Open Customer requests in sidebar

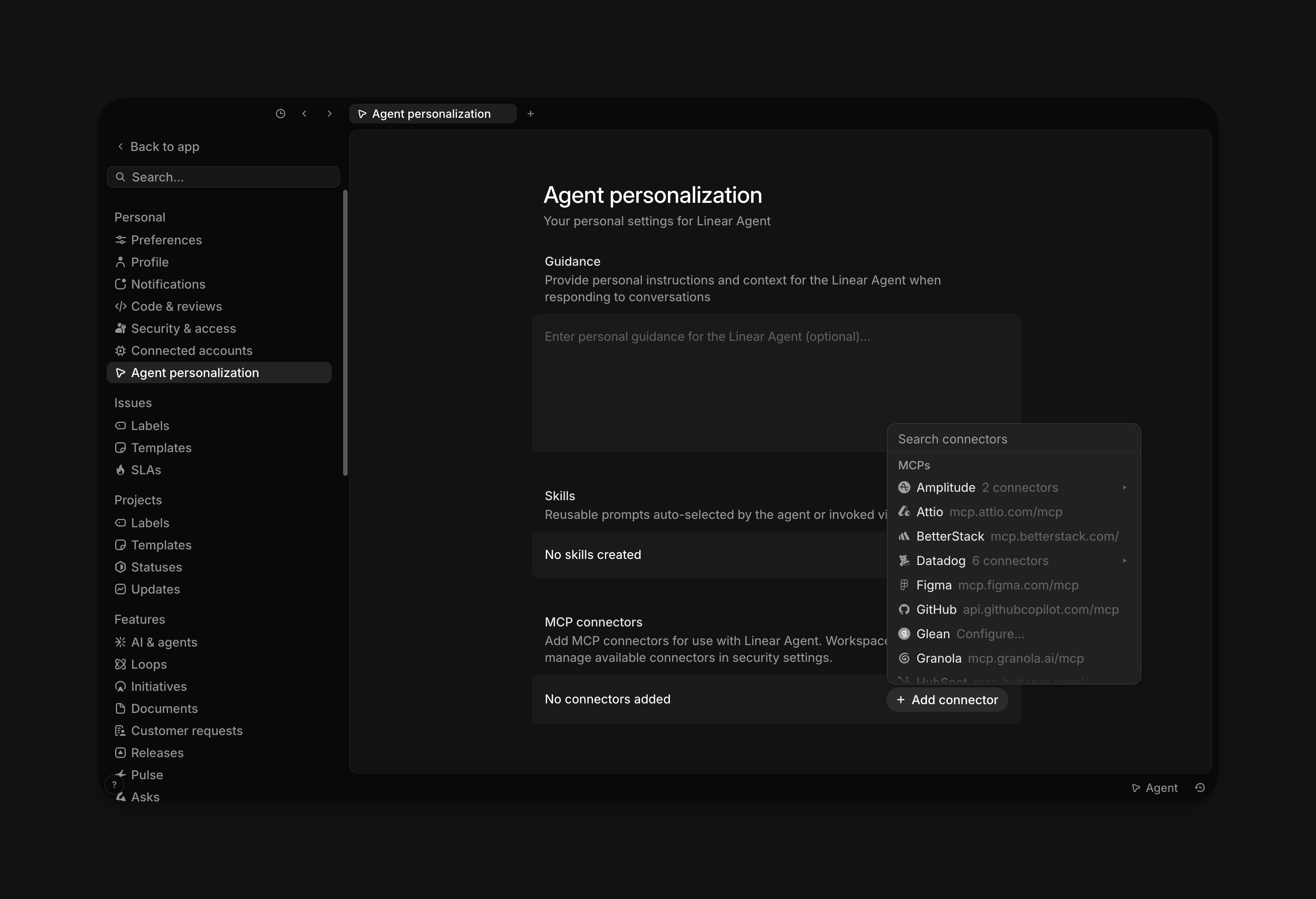pos(219,730)
